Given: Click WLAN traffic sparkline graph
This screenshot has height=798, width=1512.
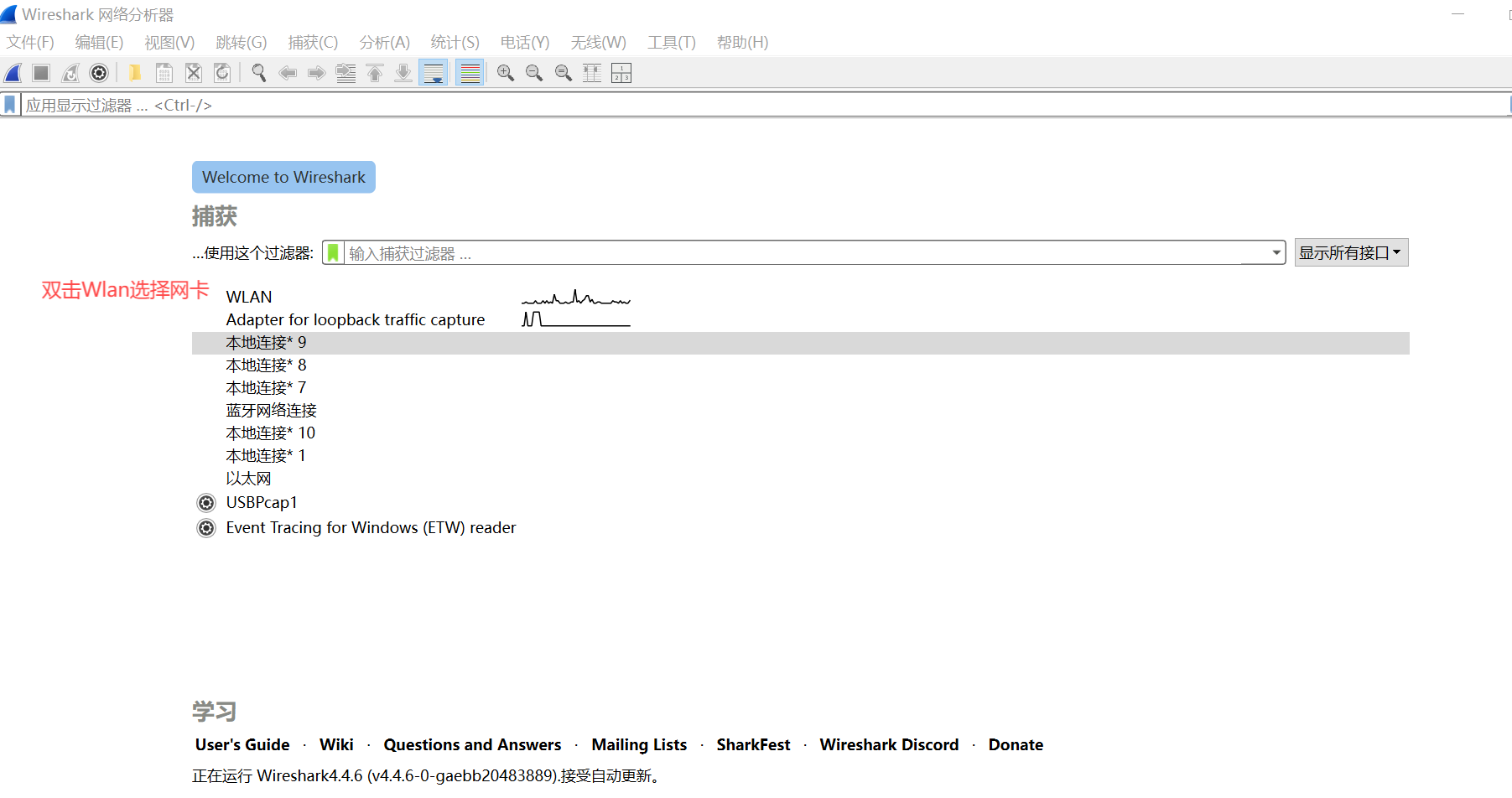Looking at the screenshot, I should 576,297.
